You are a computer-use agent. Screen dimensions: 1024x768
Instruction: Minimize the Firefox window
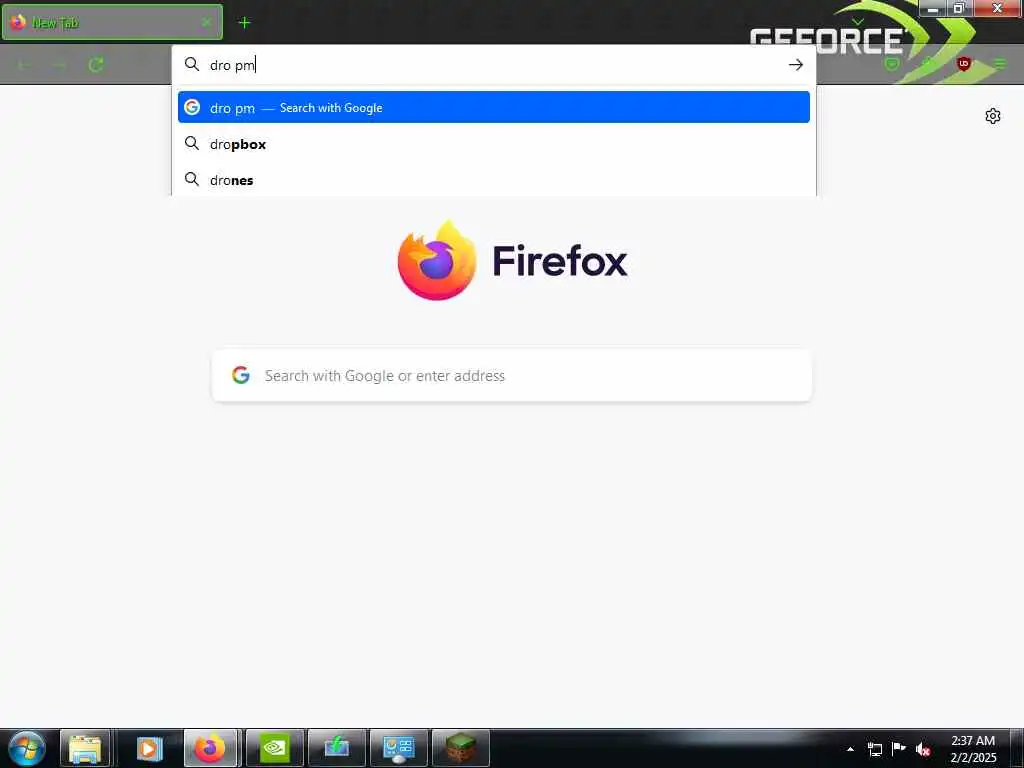[933, 8]
